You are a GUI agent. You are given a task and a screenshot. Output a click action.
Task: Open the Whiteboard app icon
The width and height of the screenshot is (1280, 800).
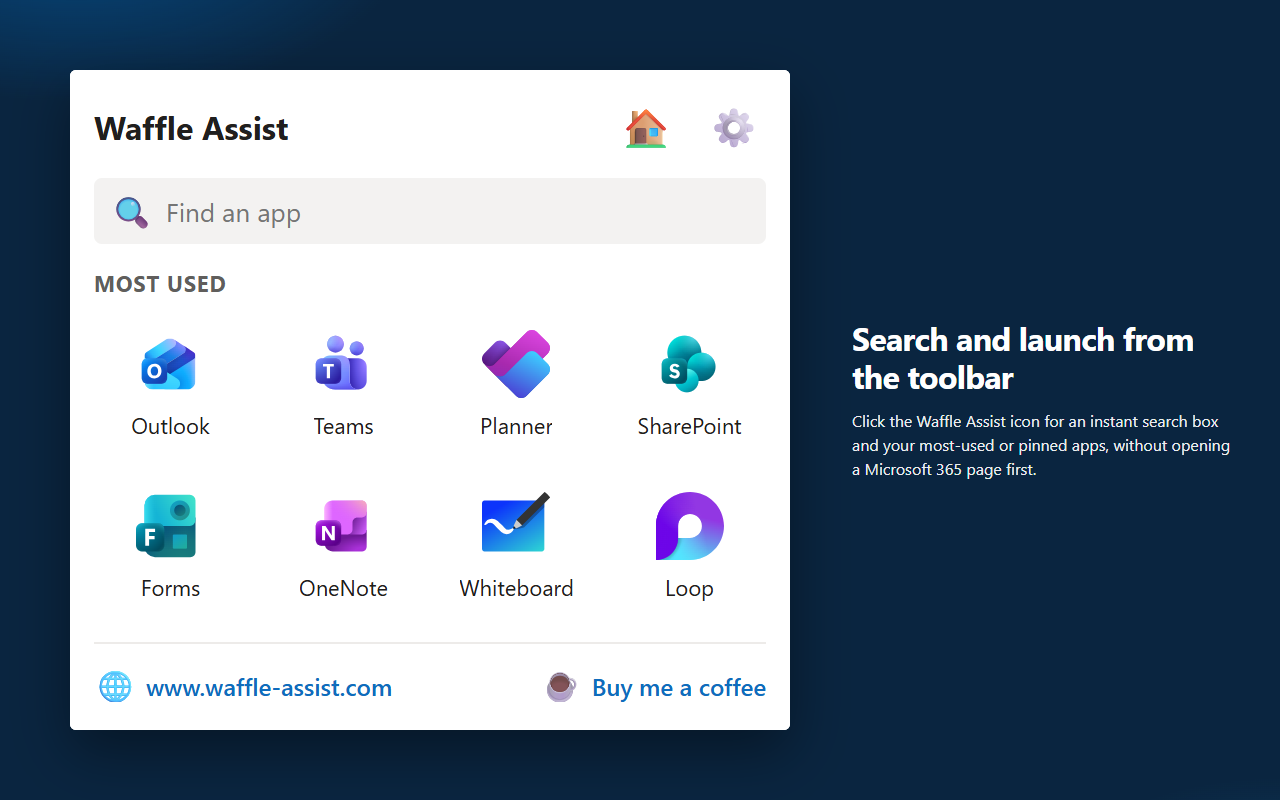point(516,523)
